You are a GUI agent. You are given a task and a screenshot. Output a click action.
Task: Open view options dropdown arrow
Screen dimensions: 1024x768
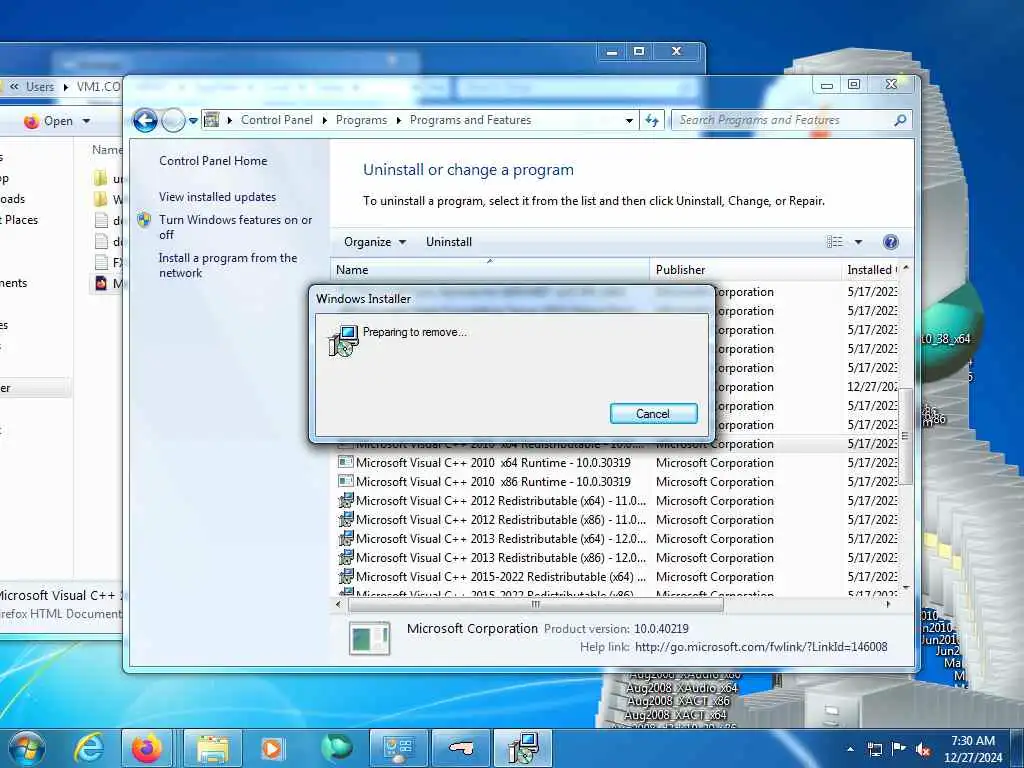click(858, 242)
